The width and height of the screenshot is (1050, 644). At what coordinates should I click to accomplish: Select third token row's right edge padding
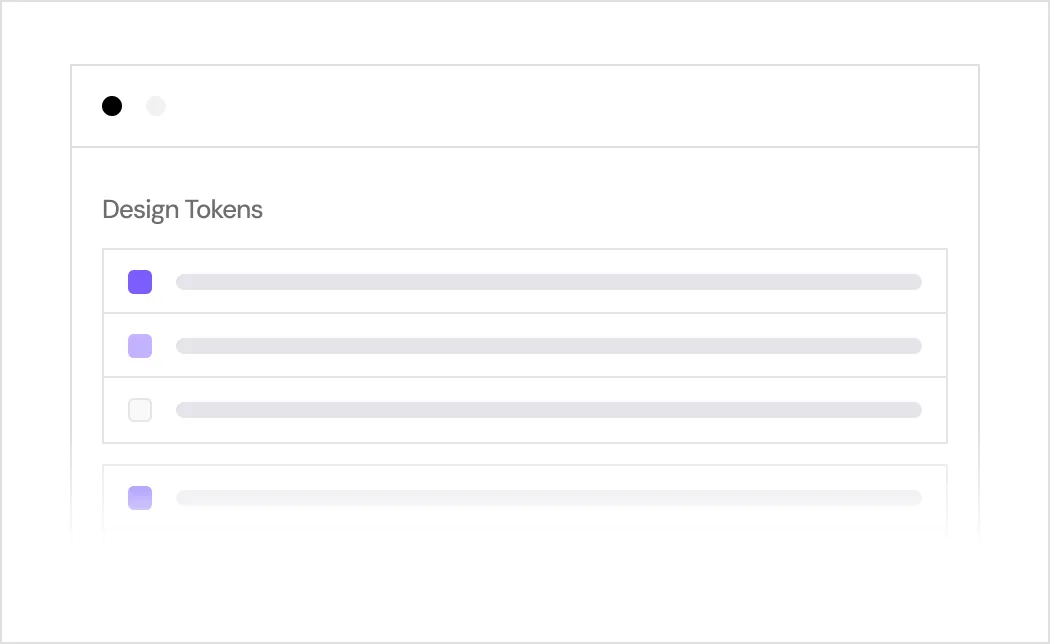pyautogui.click(x=934, y=410)
